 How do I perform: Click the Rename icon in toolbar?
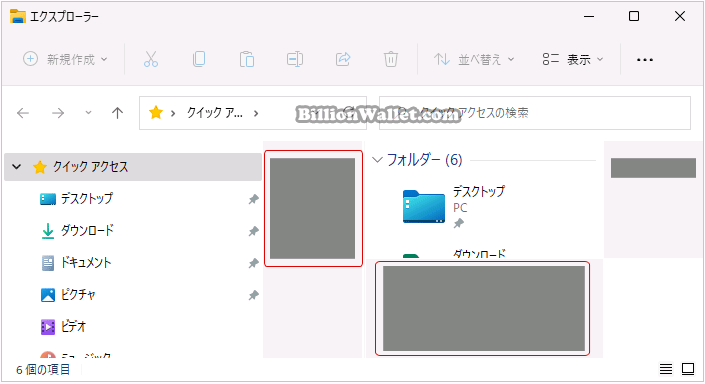coord(294,59)
